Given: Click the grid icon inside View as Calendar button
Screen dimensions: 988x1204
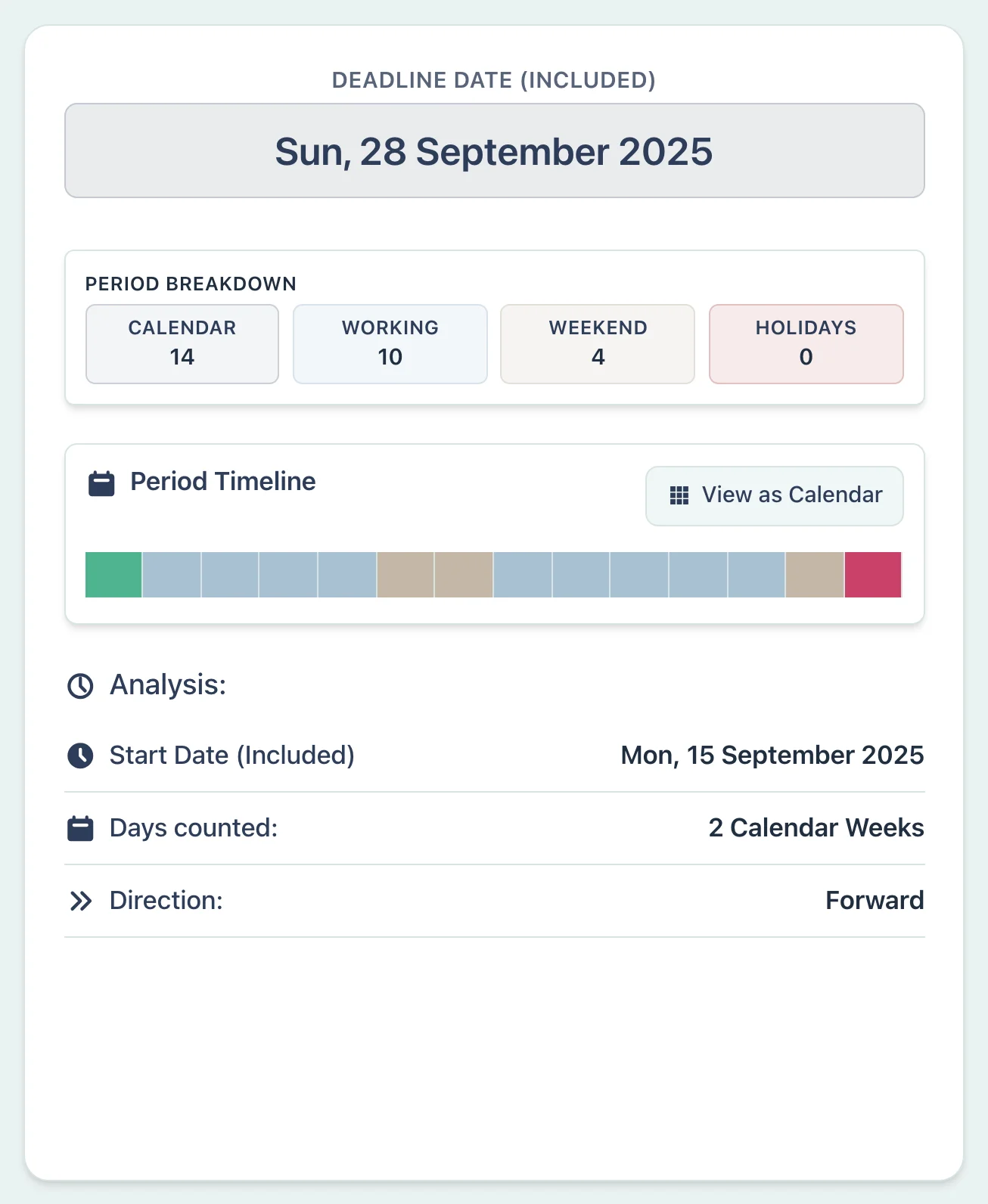Looking at the screenshot, I should (679, 495).
